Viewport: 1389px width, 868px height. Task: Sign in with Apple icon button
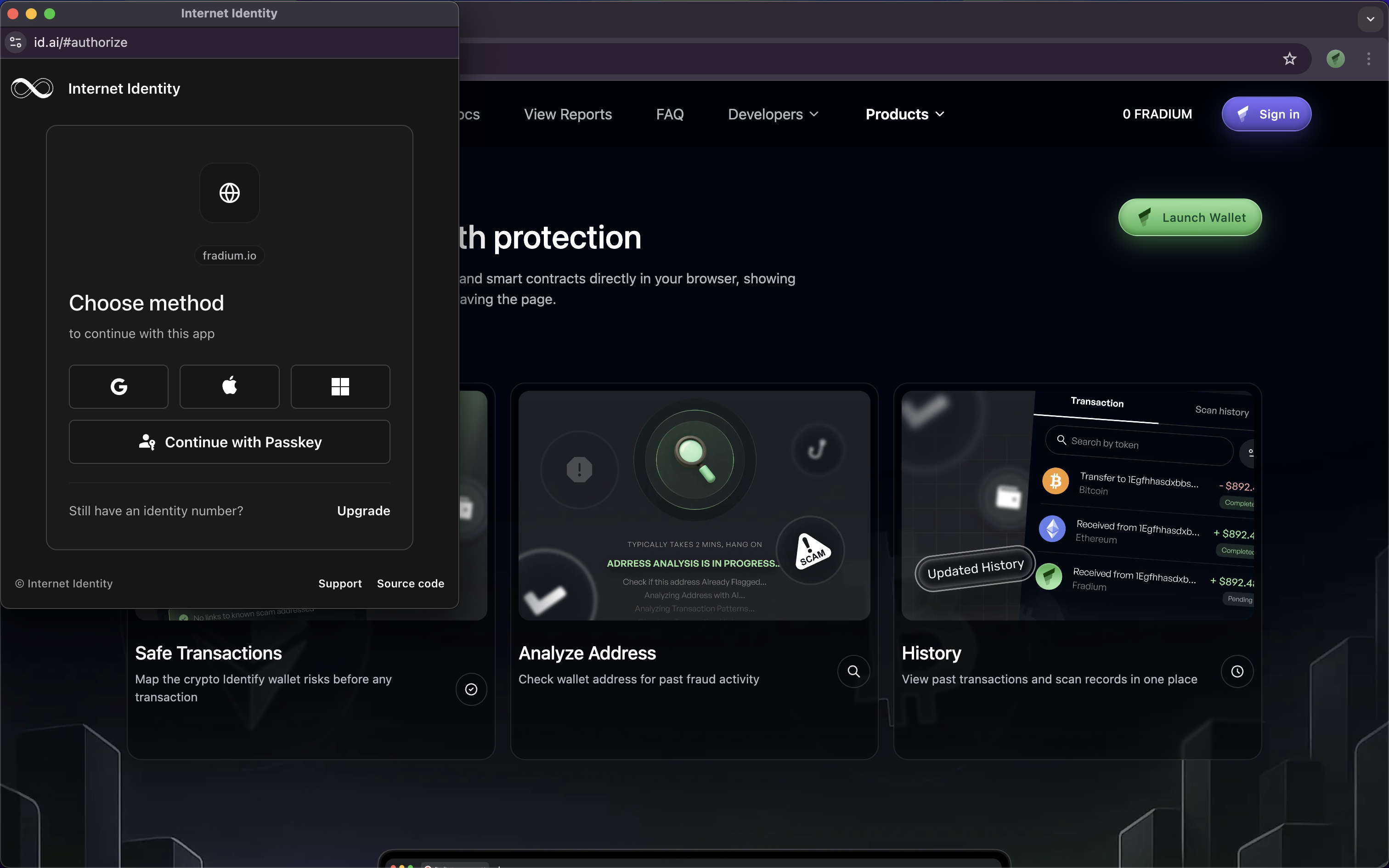[229, 386]
